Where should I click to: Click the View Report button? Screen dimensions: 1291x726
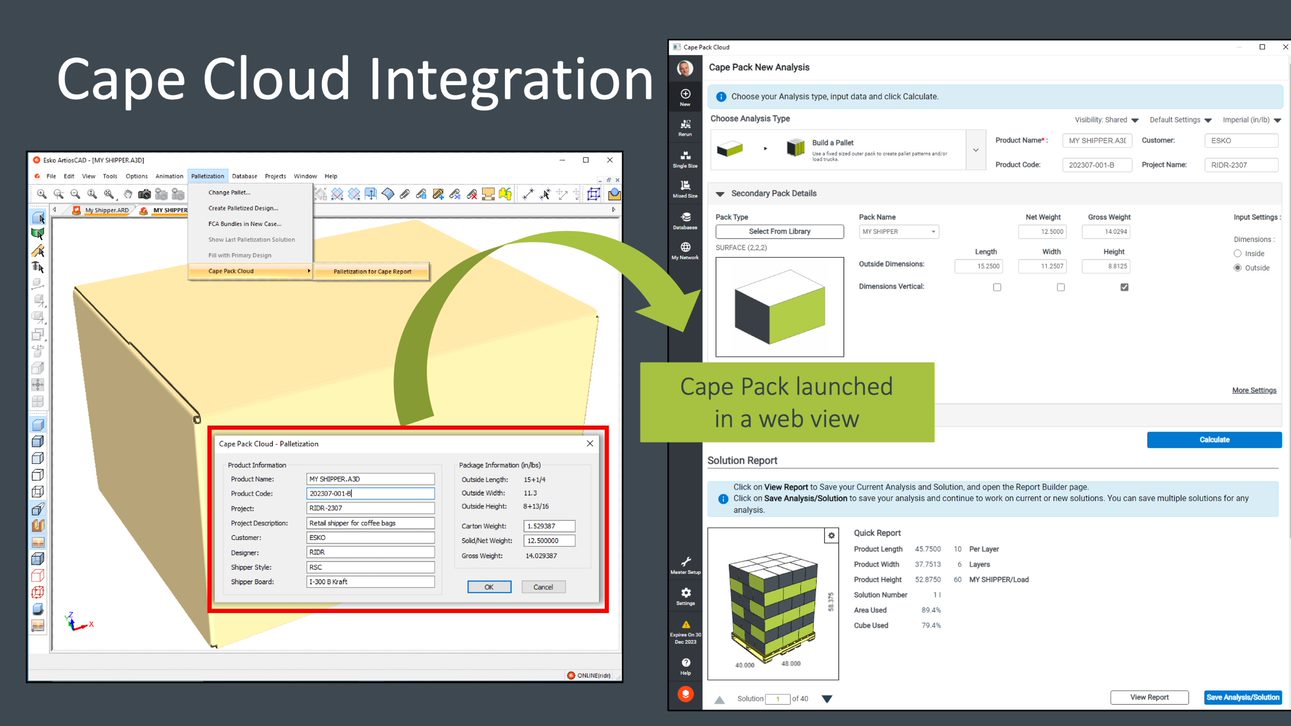click(x=1149, y=697)
